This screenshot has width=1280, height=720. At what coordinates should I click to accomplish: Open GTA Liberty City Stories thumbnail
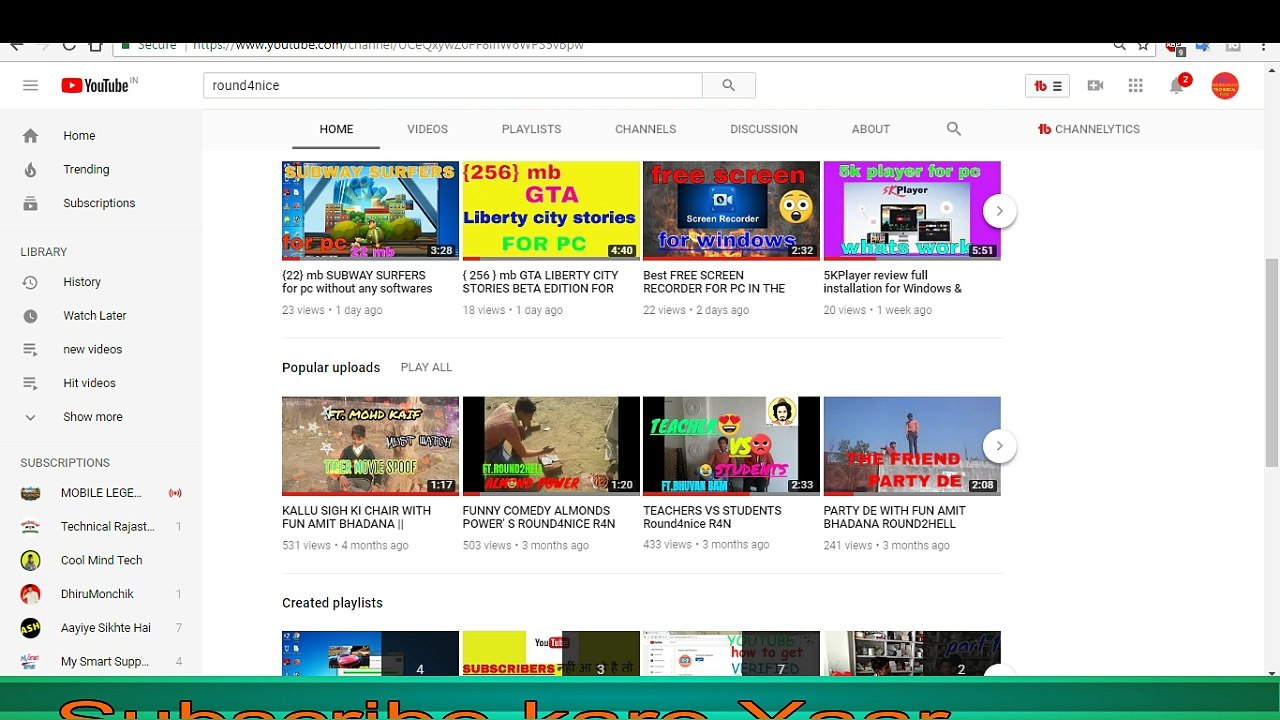coord(551,210)
